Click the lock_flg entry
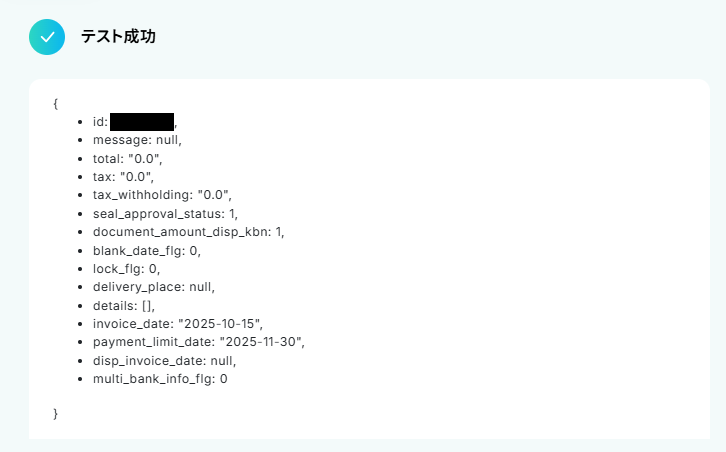This screenshot has height=452, width=726. coord(126,269)
